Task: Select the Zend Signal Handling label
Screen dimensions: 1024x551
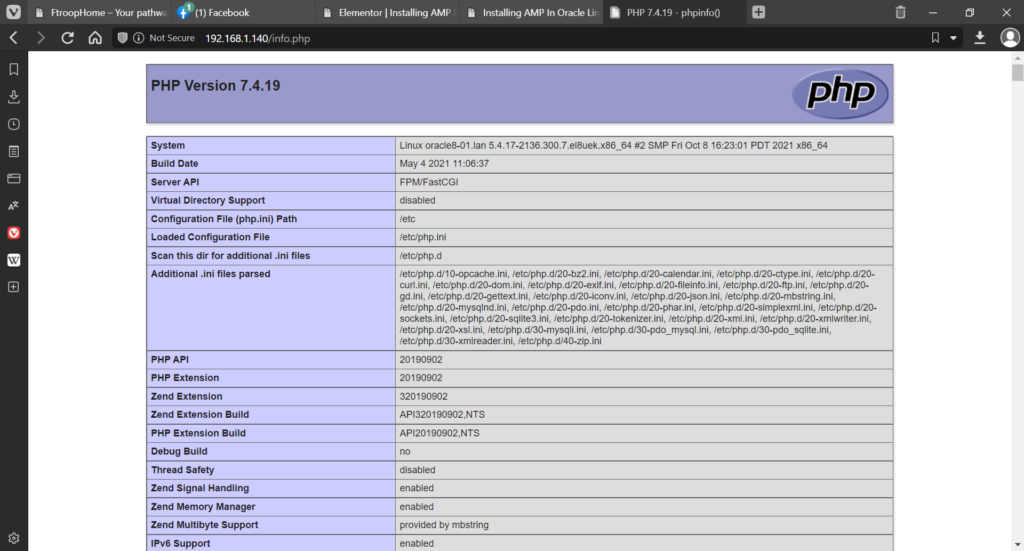Action: point(200,488)
